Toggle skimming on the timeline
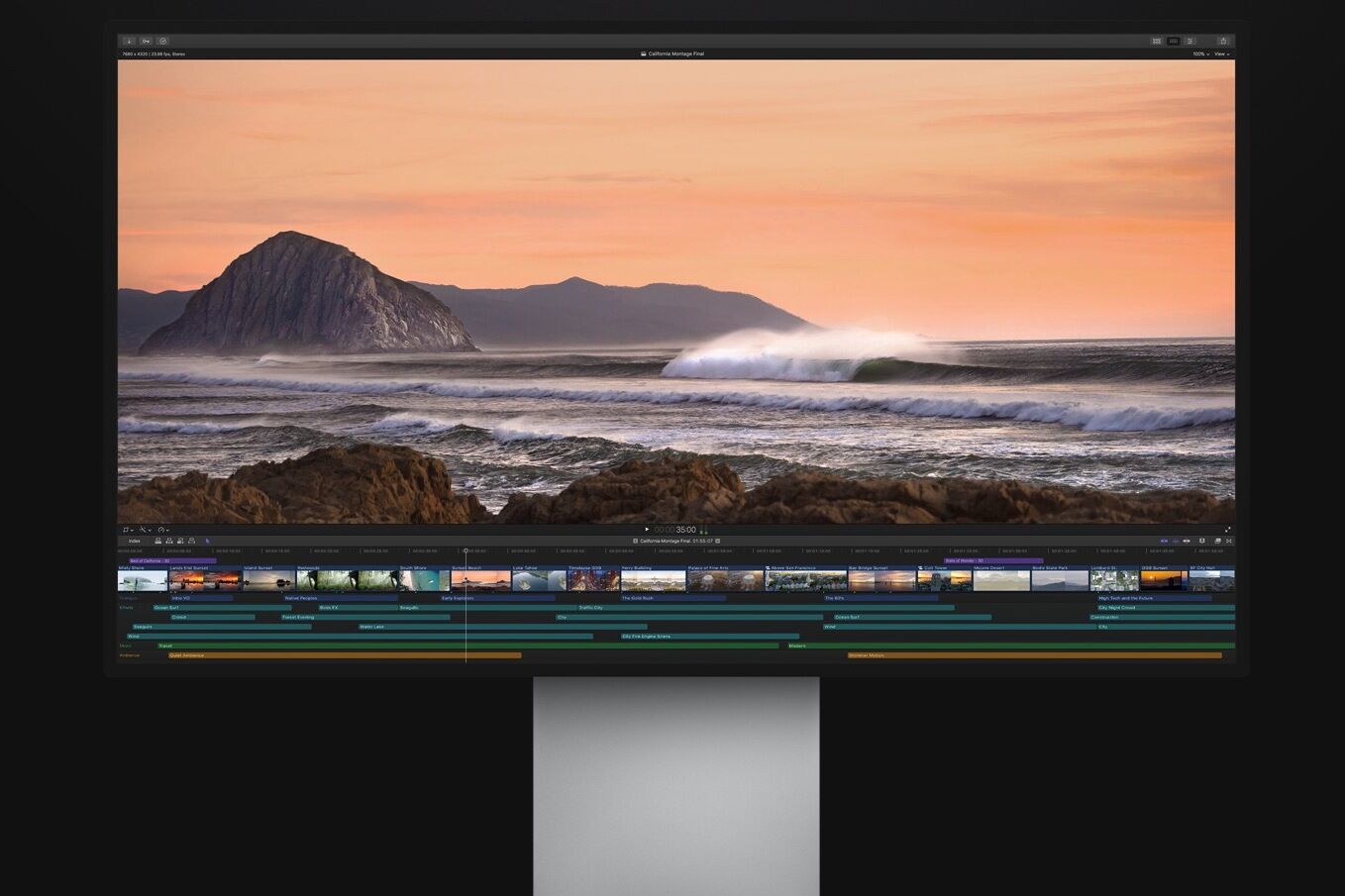 [x=1163, y=541]
